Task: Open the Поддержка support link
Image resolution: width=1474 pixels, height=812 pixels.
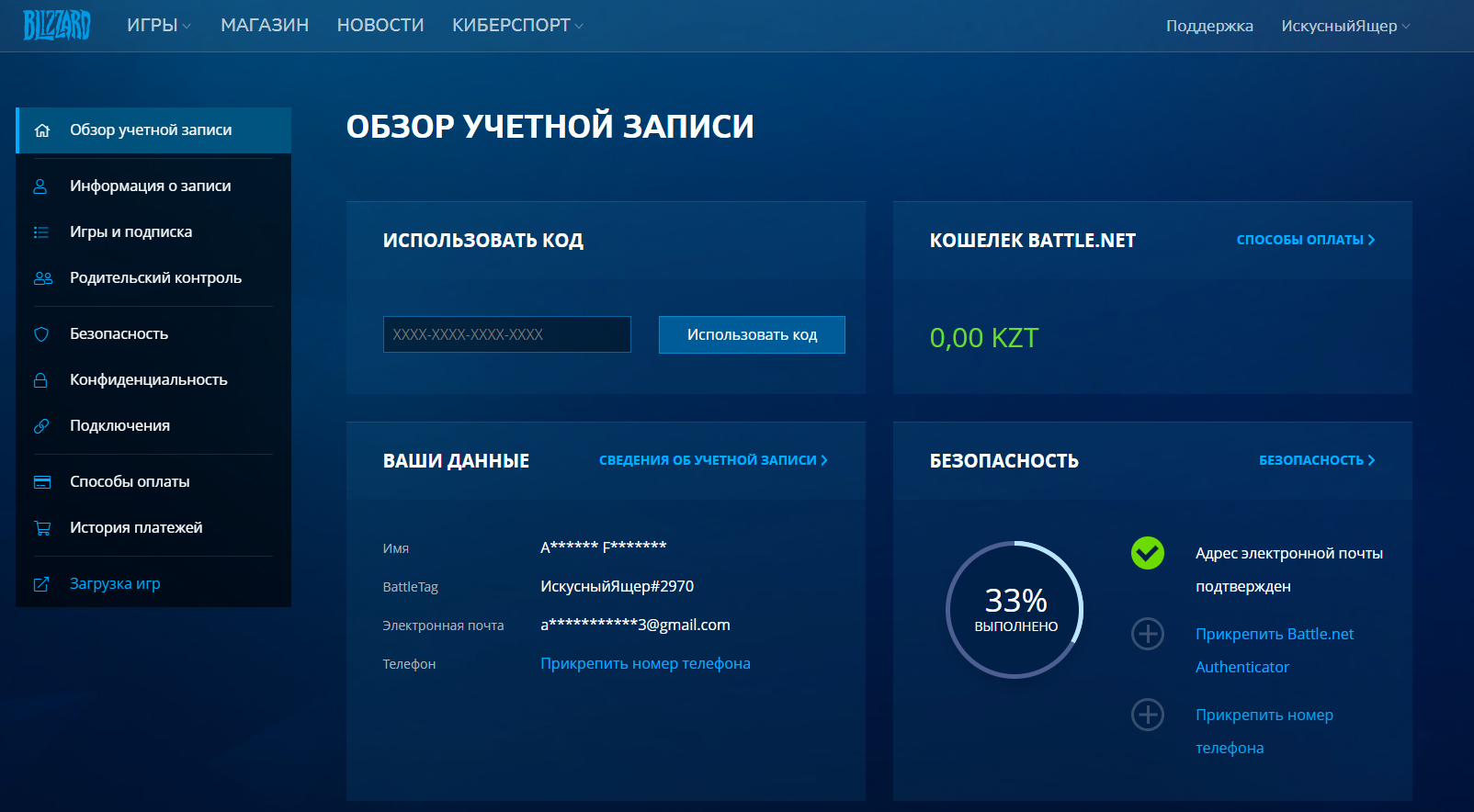Action: [1209, 26]
